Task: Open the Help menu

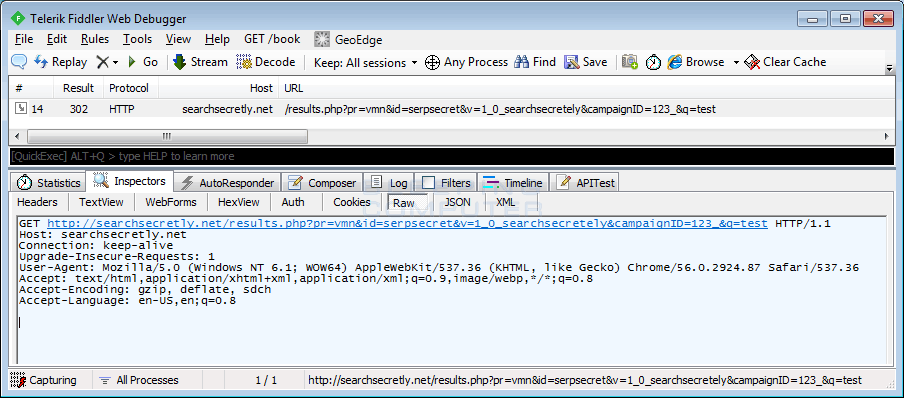Action: (217, 39)
